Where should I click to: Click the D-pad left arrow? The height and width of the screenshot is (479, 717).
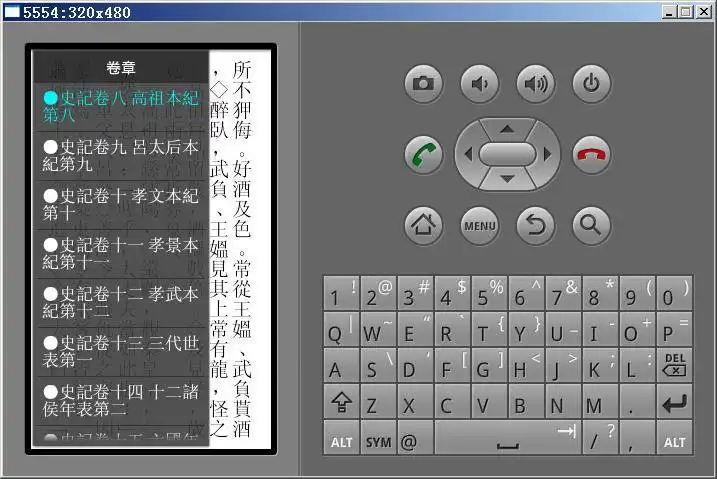click(467, 154)
